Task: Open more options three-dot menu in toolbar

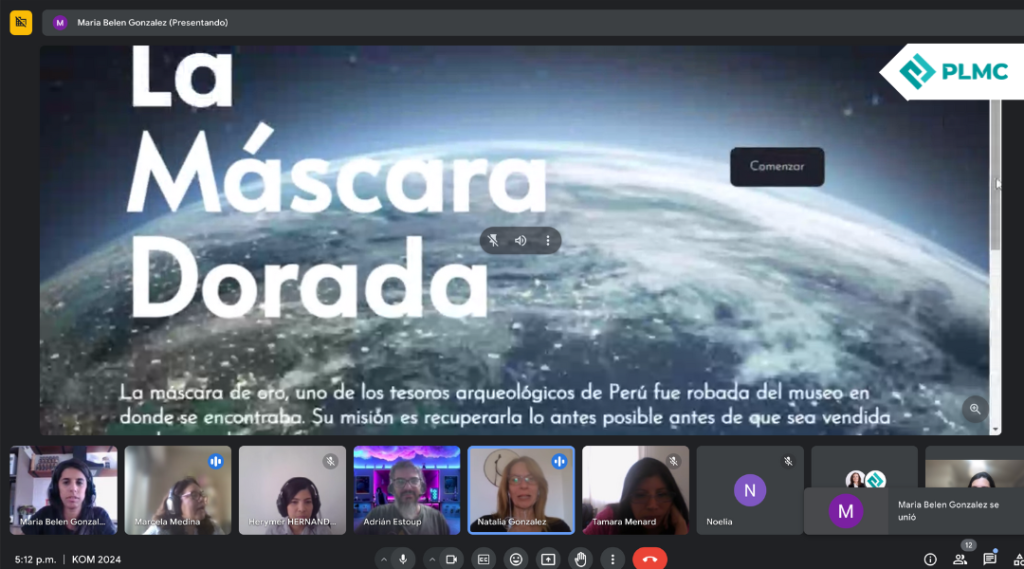Action: (x=612, y=559)
